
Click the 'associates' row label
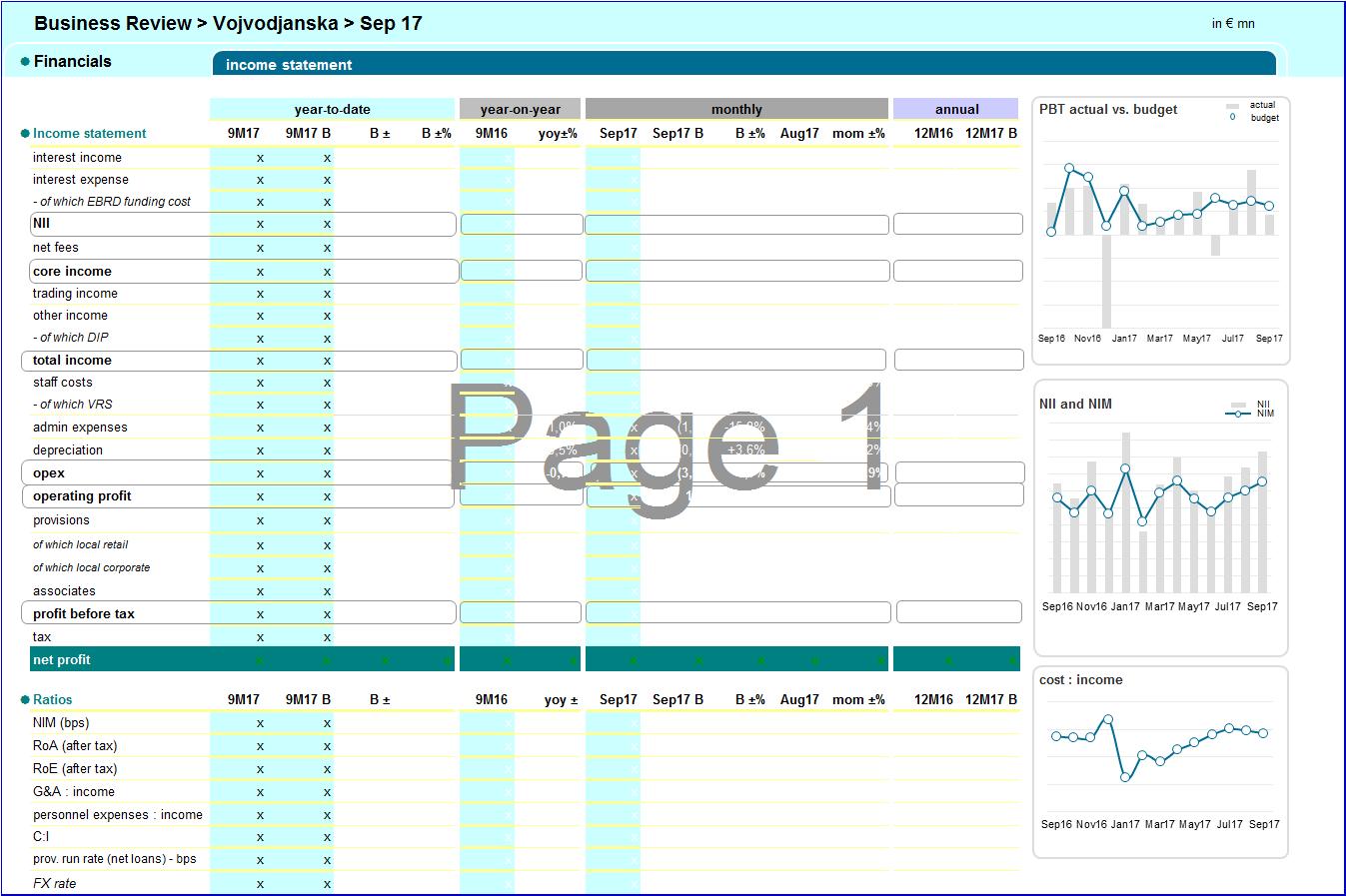click(x=64, y=590)
